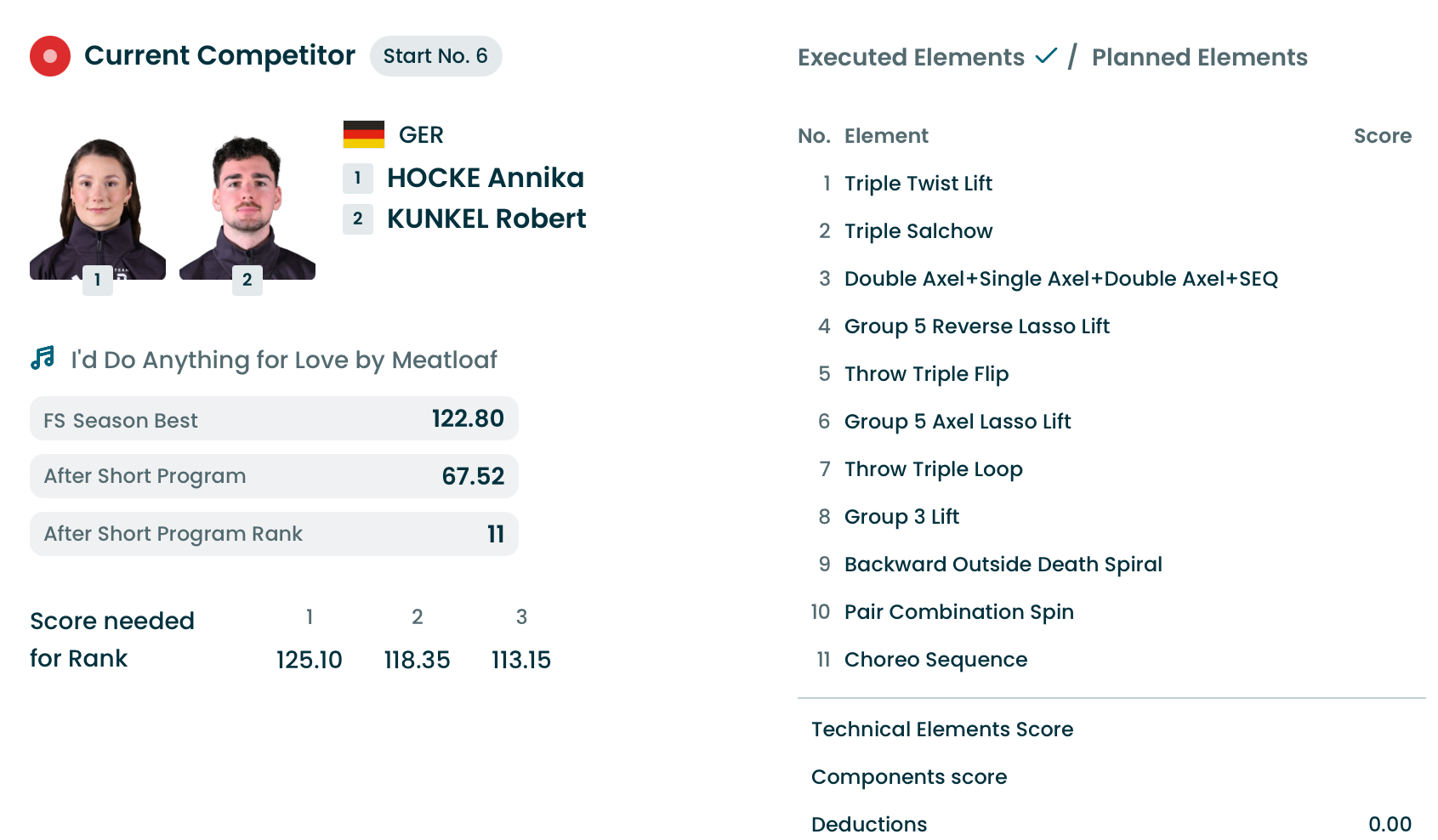Select the Choreo Sequence element
Screen dimensions: 1438x840
[x=935, y=660]
